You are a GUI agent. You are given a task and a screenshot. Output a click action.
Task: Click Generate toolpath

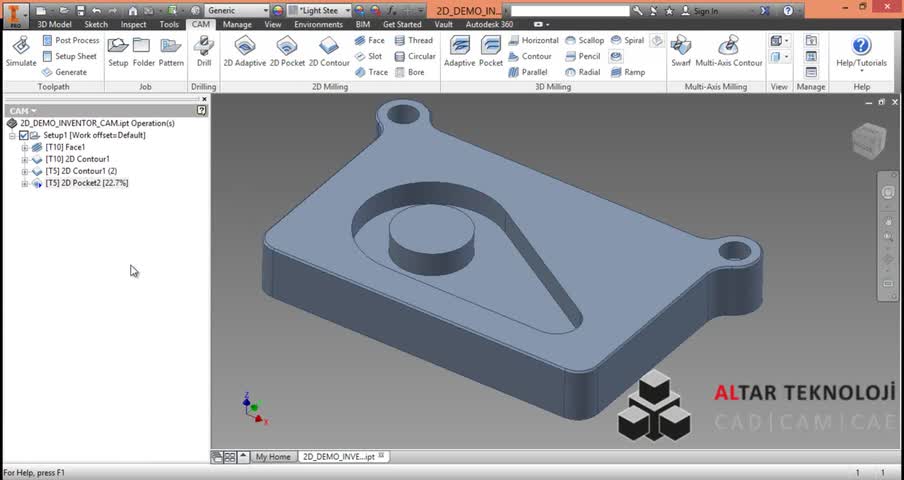pos(64,72)
